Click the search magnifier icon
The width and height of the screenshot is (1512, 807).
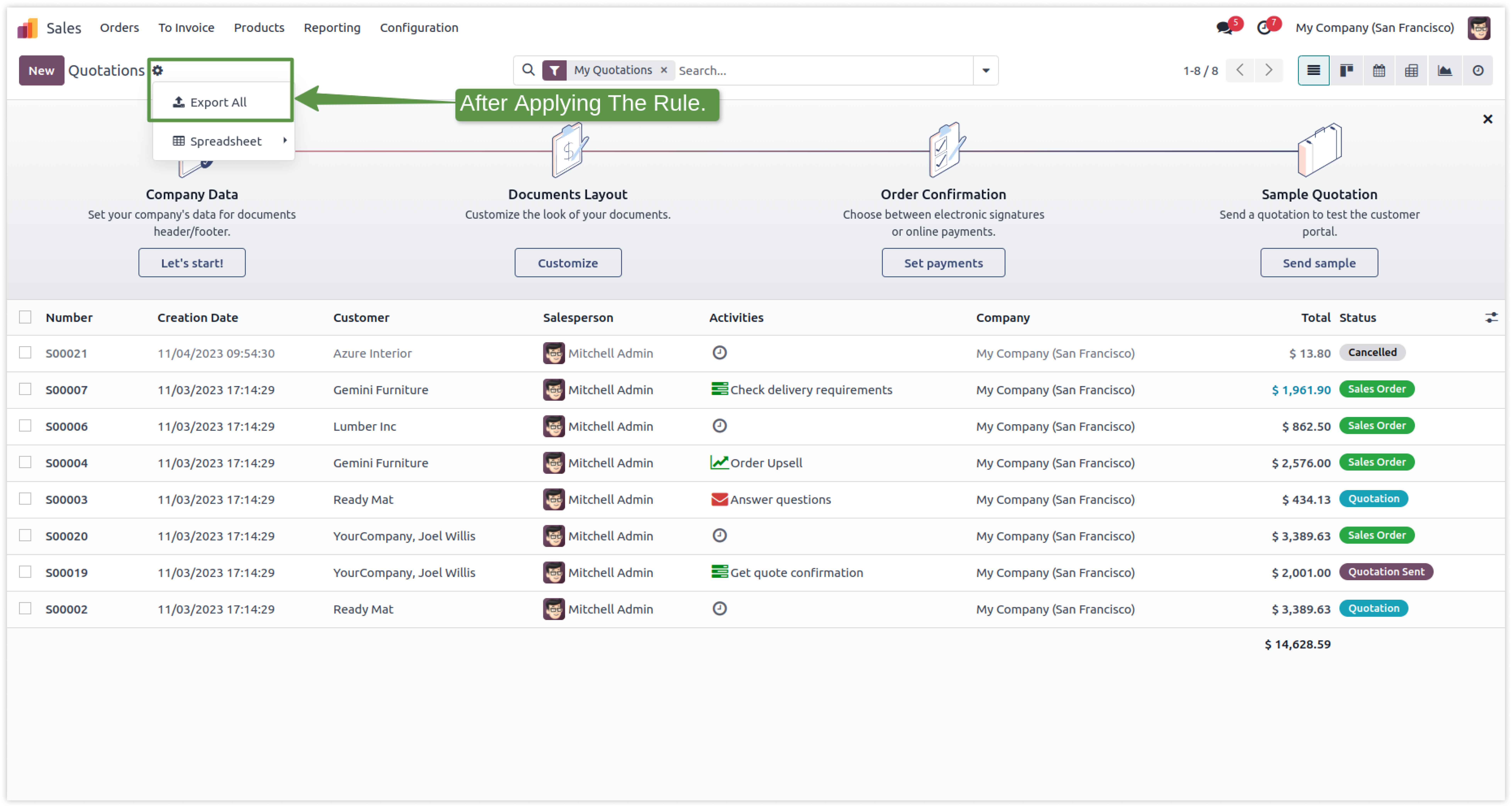pyautogui.click(x=528, y=70)
